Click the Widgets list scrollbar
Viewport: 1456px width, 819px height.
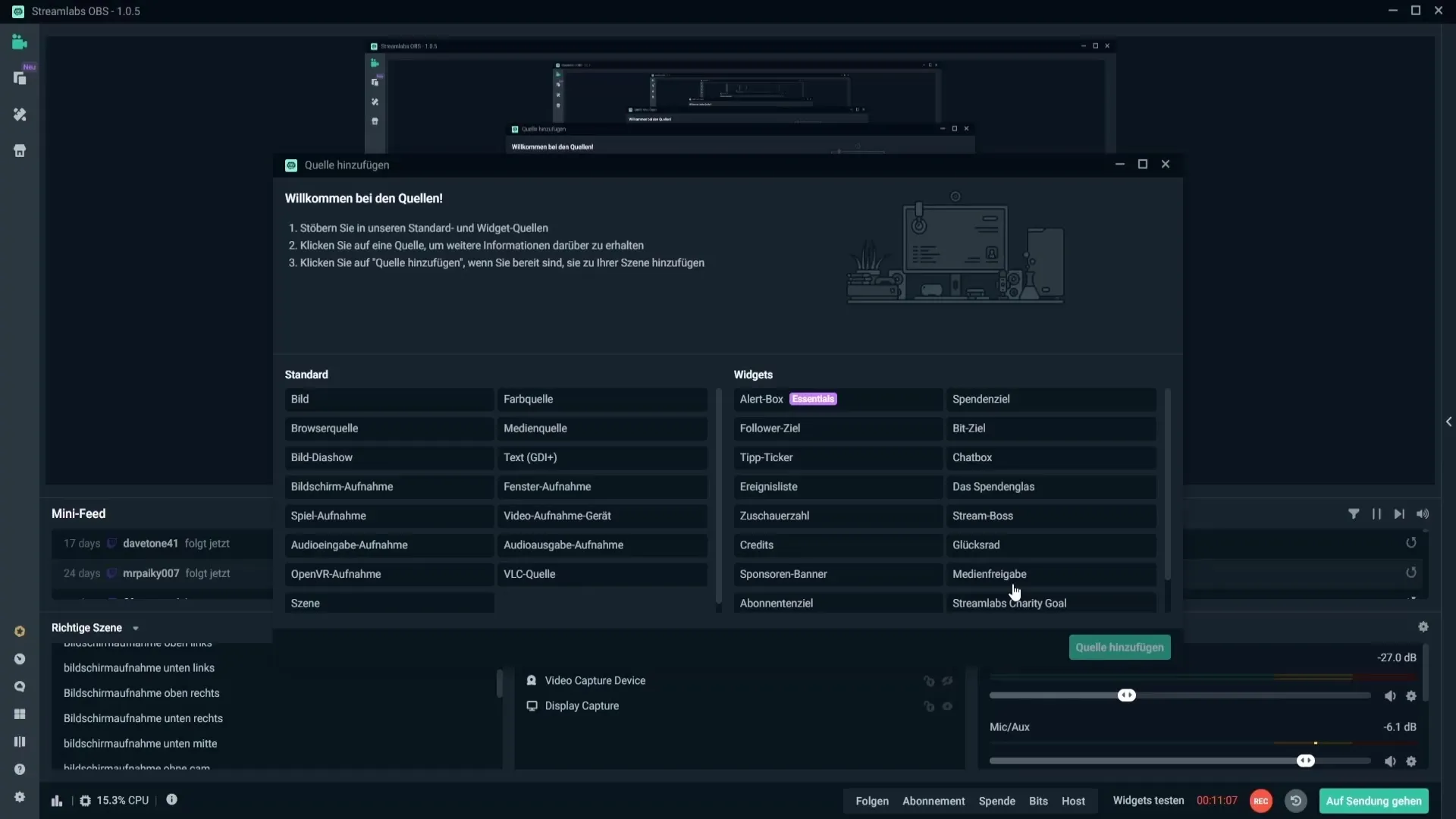coord(1167,485)
